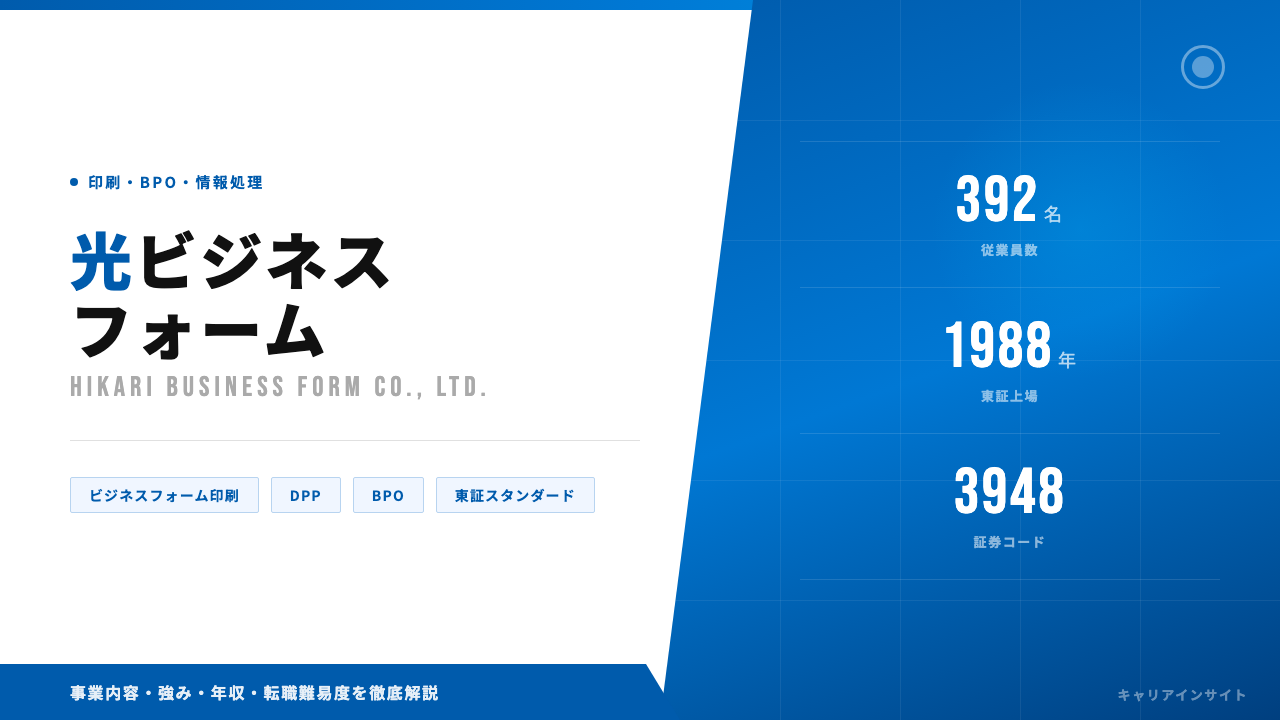
Task: Select the BPO tag chip
Action: tap(388, 495)
